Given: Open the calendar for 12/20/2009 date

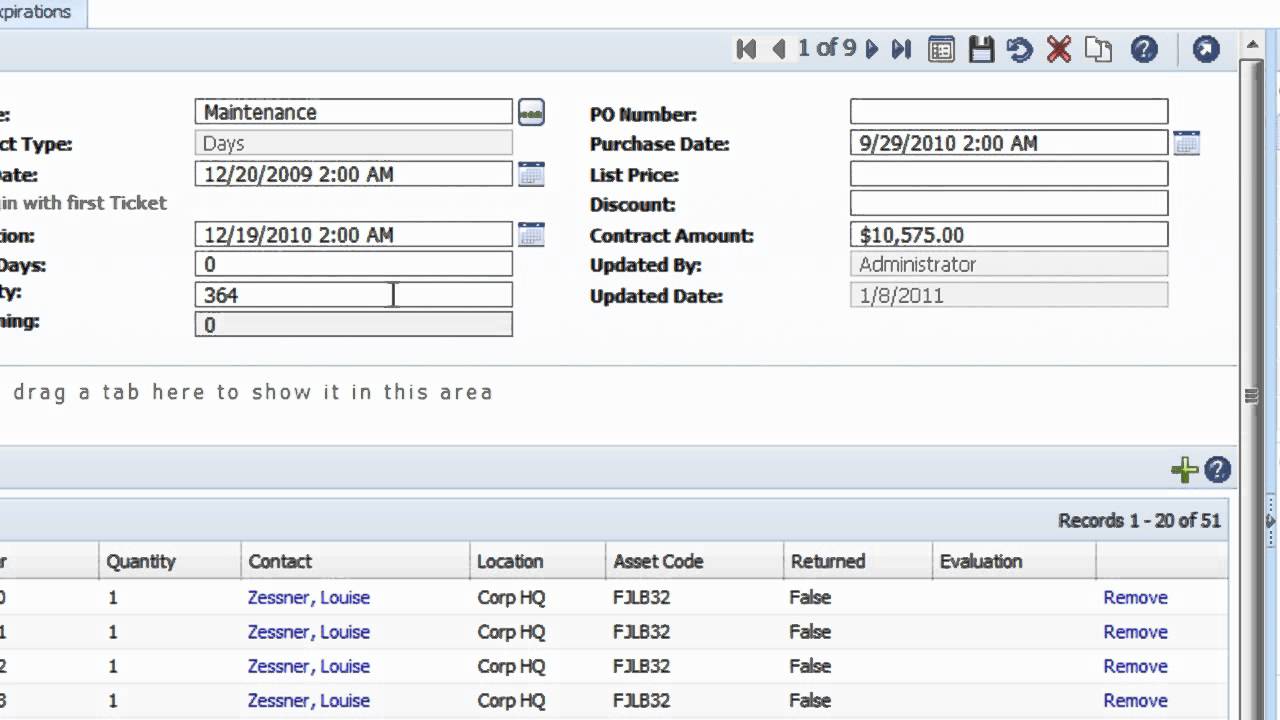Looking at the screenshot, I should 531,174.
